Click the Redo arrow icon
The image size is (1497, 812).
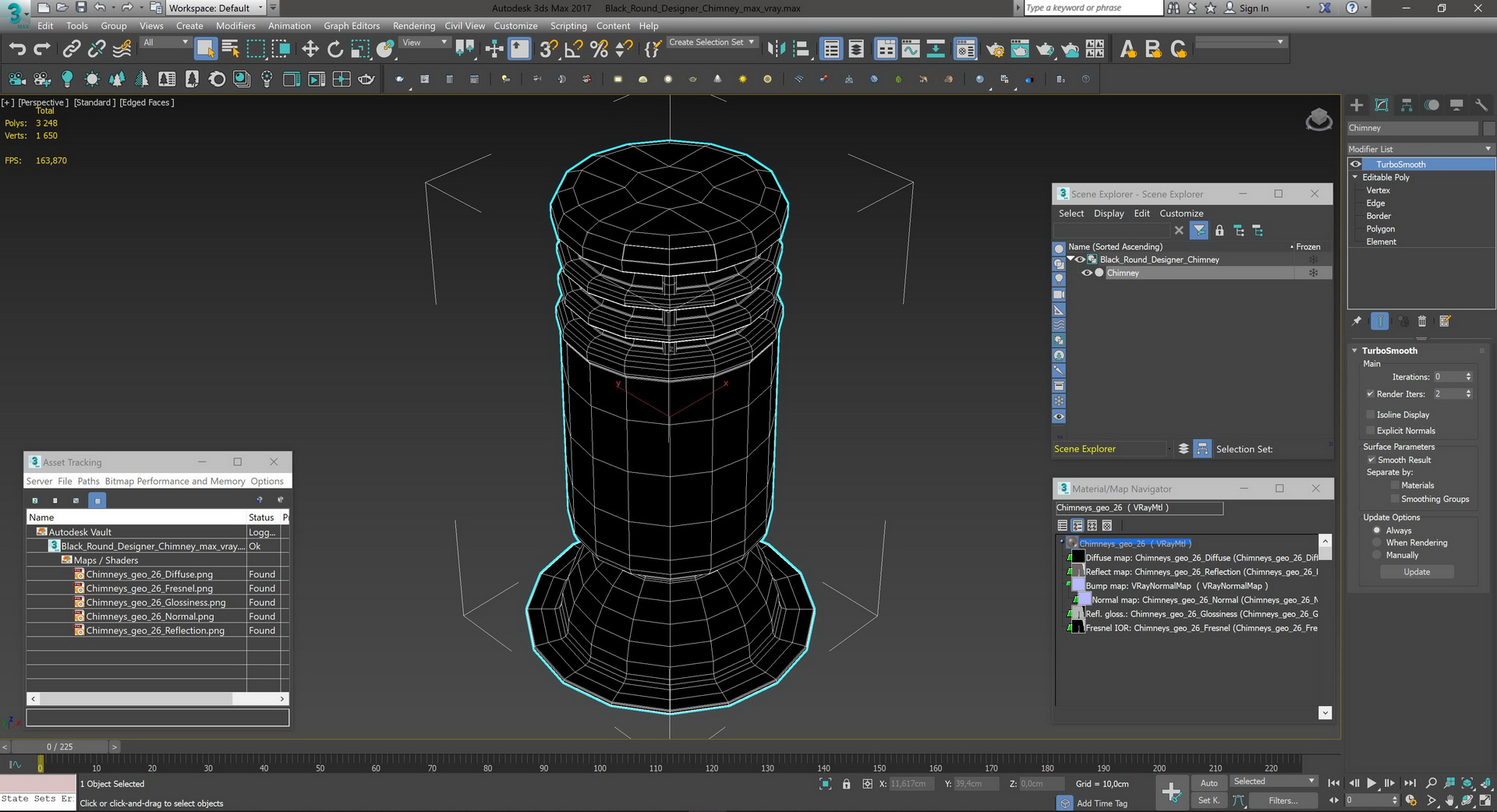tap(42, 49)
